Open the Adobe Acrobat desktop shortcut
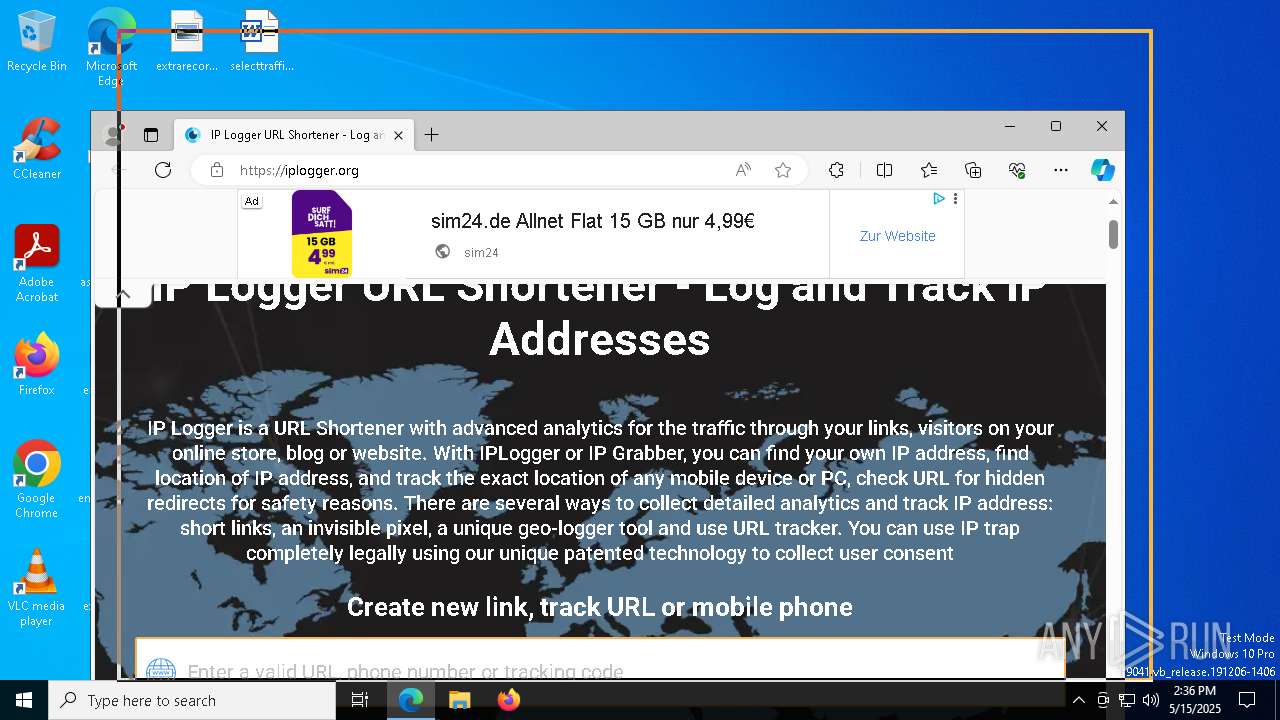Image resolution: width=1280 pixels, height=720 pixels. [37, 264]
